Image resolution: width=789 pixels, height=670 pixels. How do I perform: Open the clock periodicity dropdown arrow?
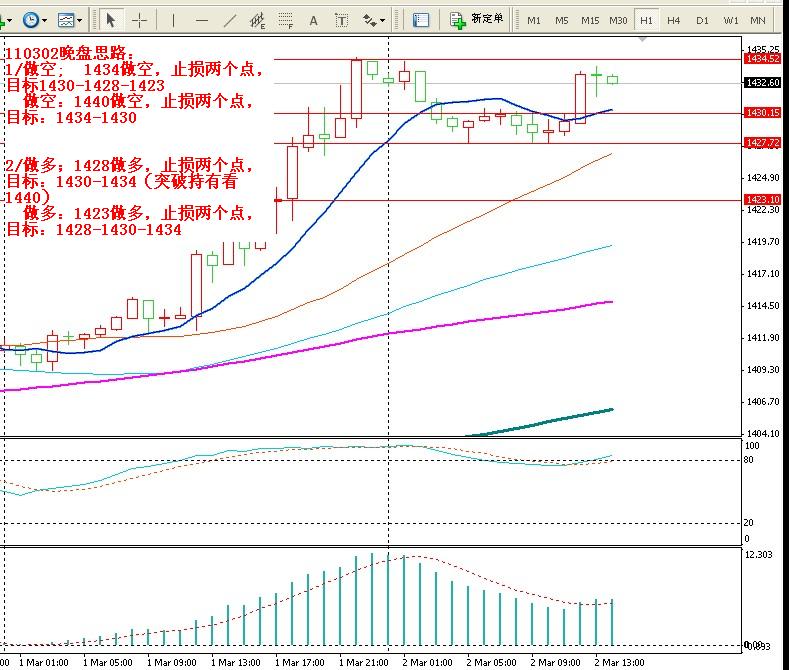click(x=46, y=19)
